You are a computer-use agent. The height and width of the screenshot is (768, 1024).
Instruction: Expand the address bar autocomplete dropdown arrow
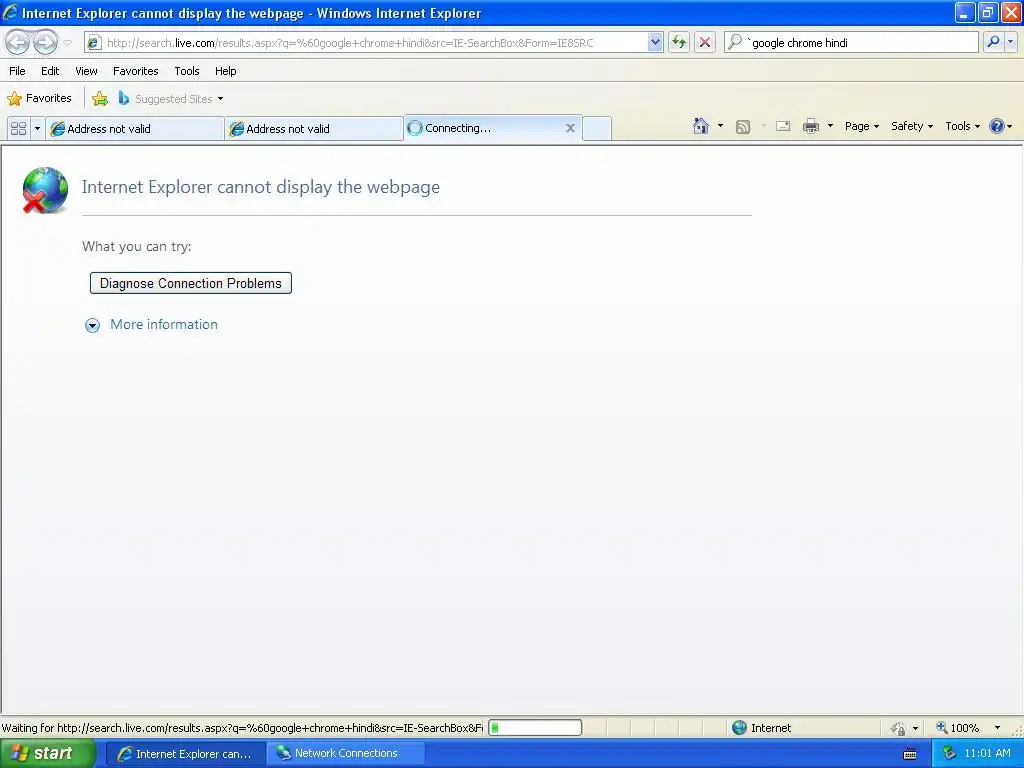[x=655, y=43]
